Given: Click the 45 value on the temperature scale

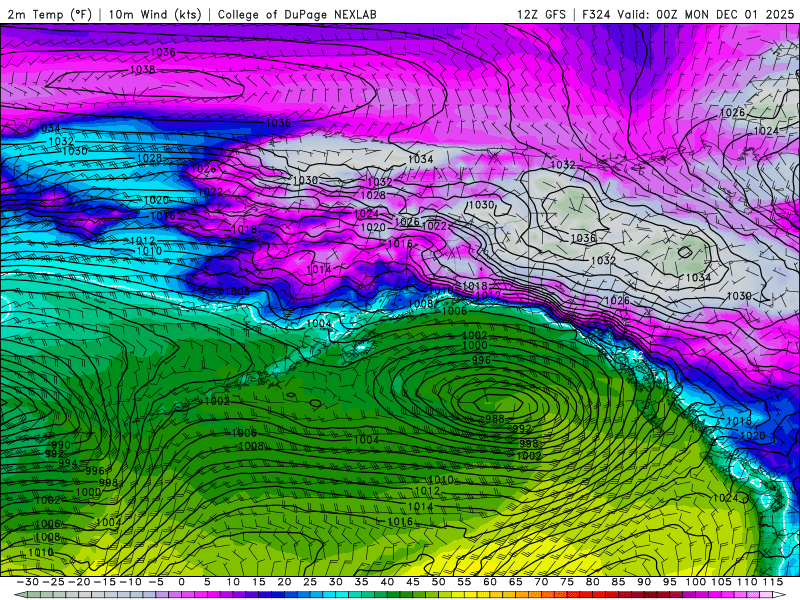Looking at the screenshot, I should click(x=412, y=582).
